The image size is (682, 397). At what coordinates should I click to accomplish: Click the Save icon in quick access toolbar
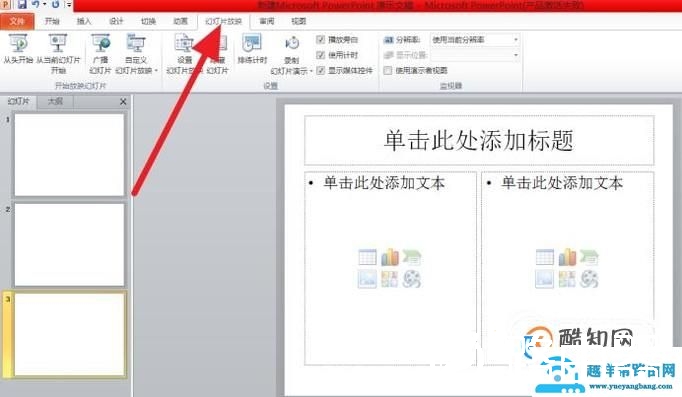pos(22,5)
